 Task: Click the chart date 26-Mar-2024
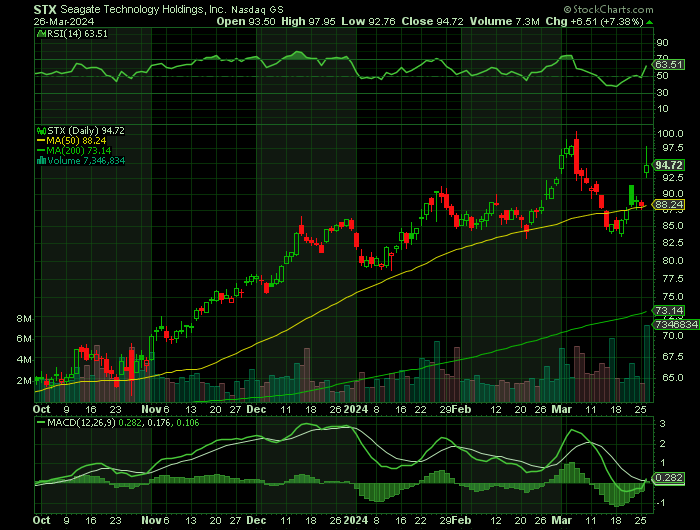coord(64,22)
